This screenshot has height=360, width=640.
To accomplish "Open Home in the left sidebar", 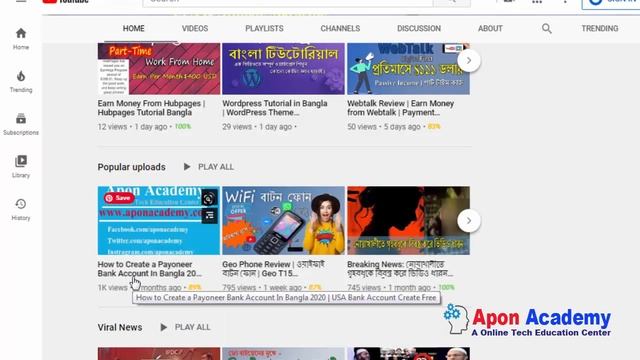I will point(21,39).
